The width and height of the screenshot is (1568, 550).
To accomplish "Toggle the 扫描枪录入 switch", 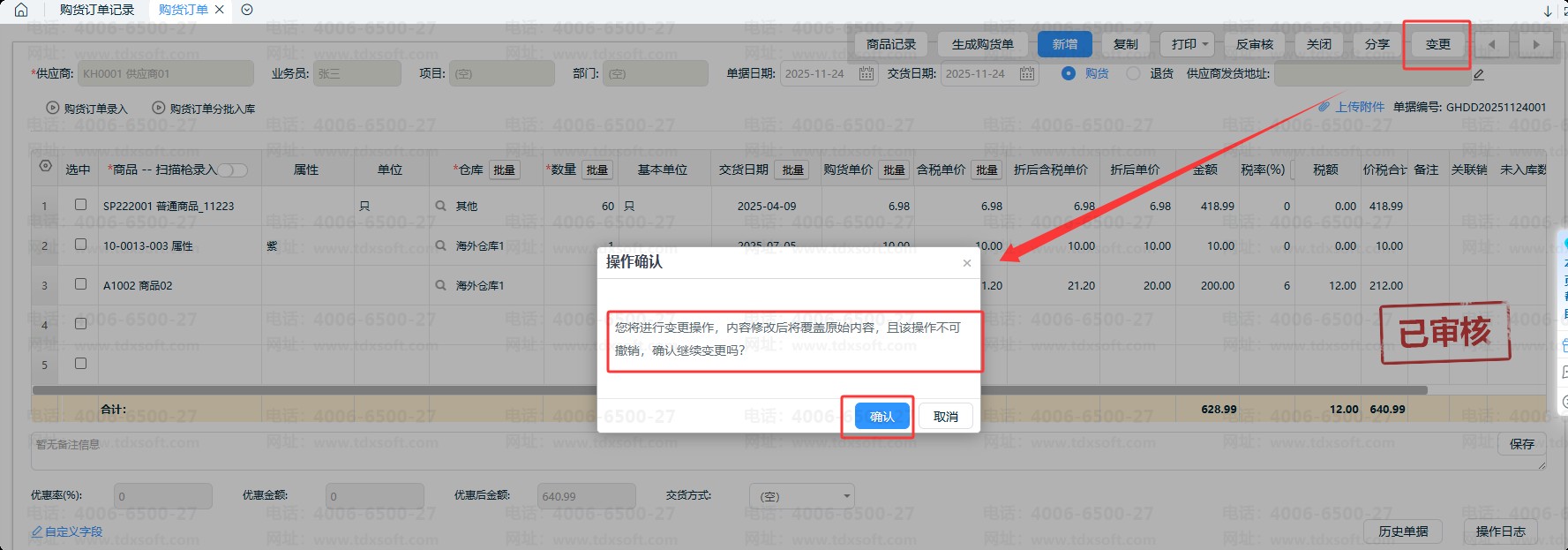I will [234, 170].
